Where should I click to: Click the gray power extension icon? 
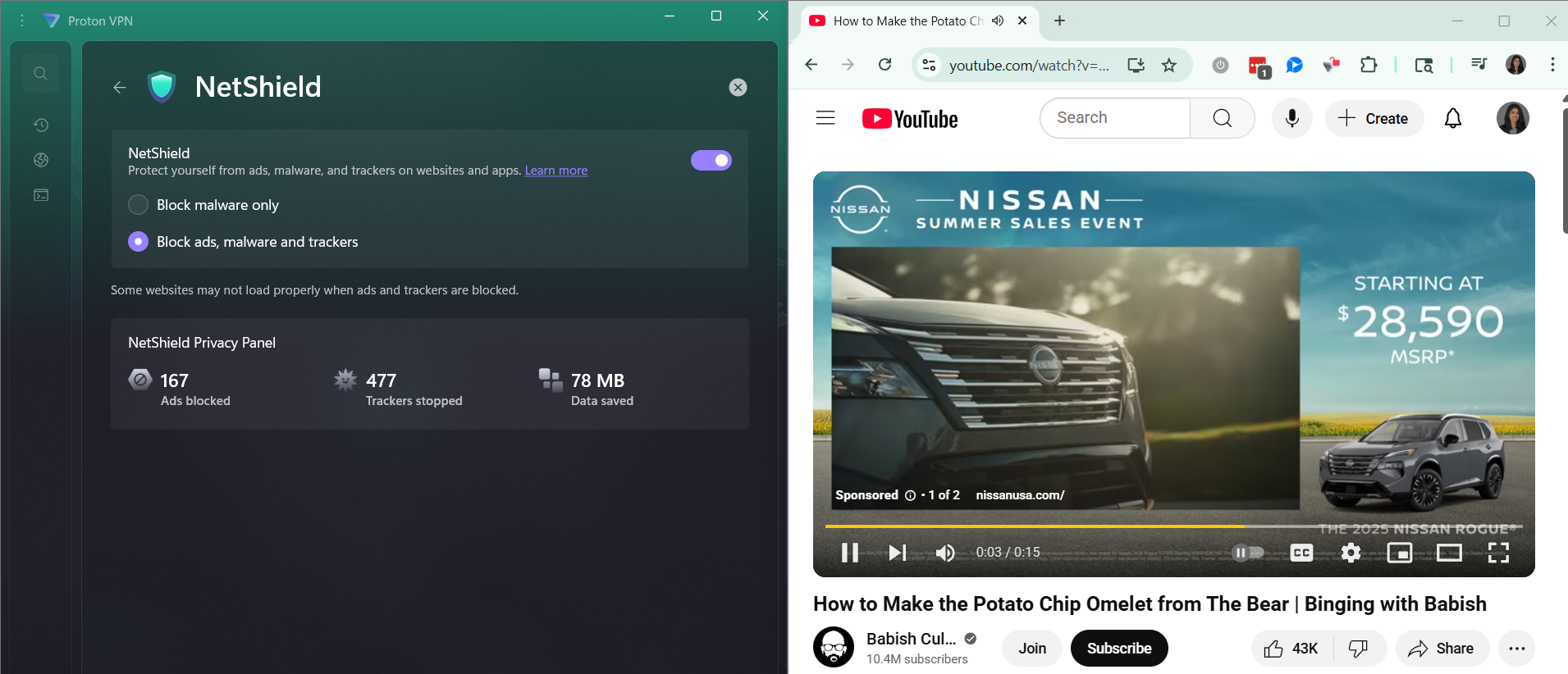[x=1221, y=65]
